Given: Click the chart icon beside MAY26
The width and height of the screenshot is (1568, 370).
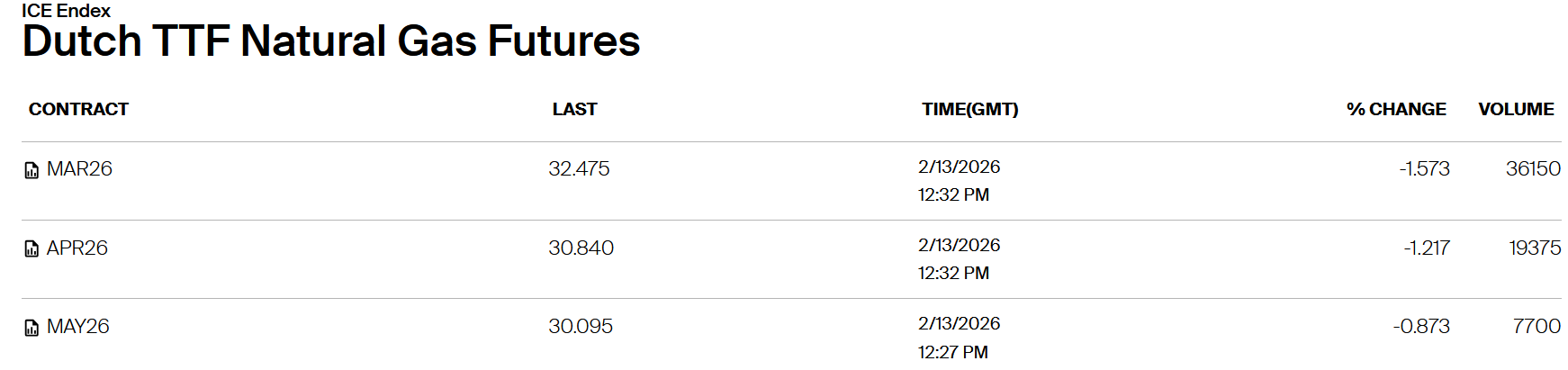Looking at the screenshot, I should click(x=32, y=328).
